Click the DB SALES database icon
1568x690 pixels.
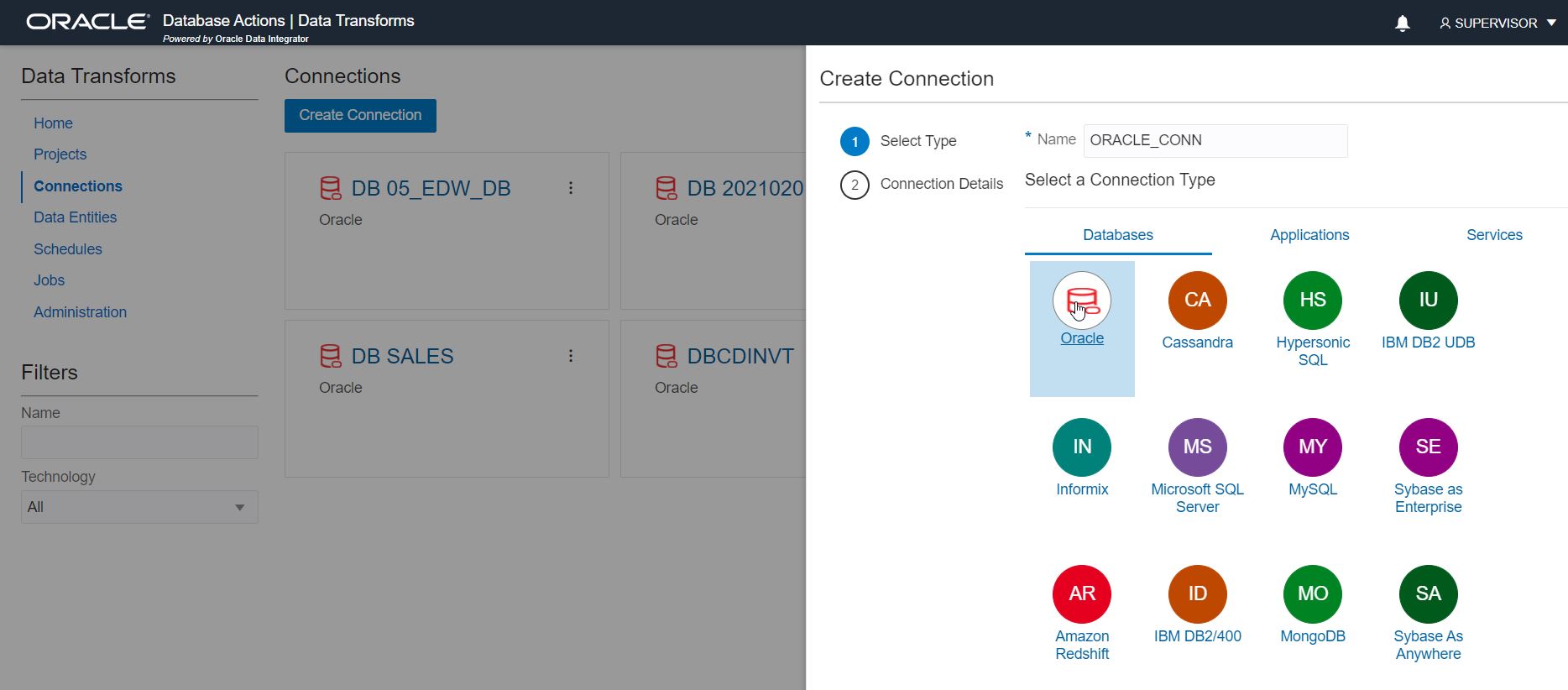331,356
